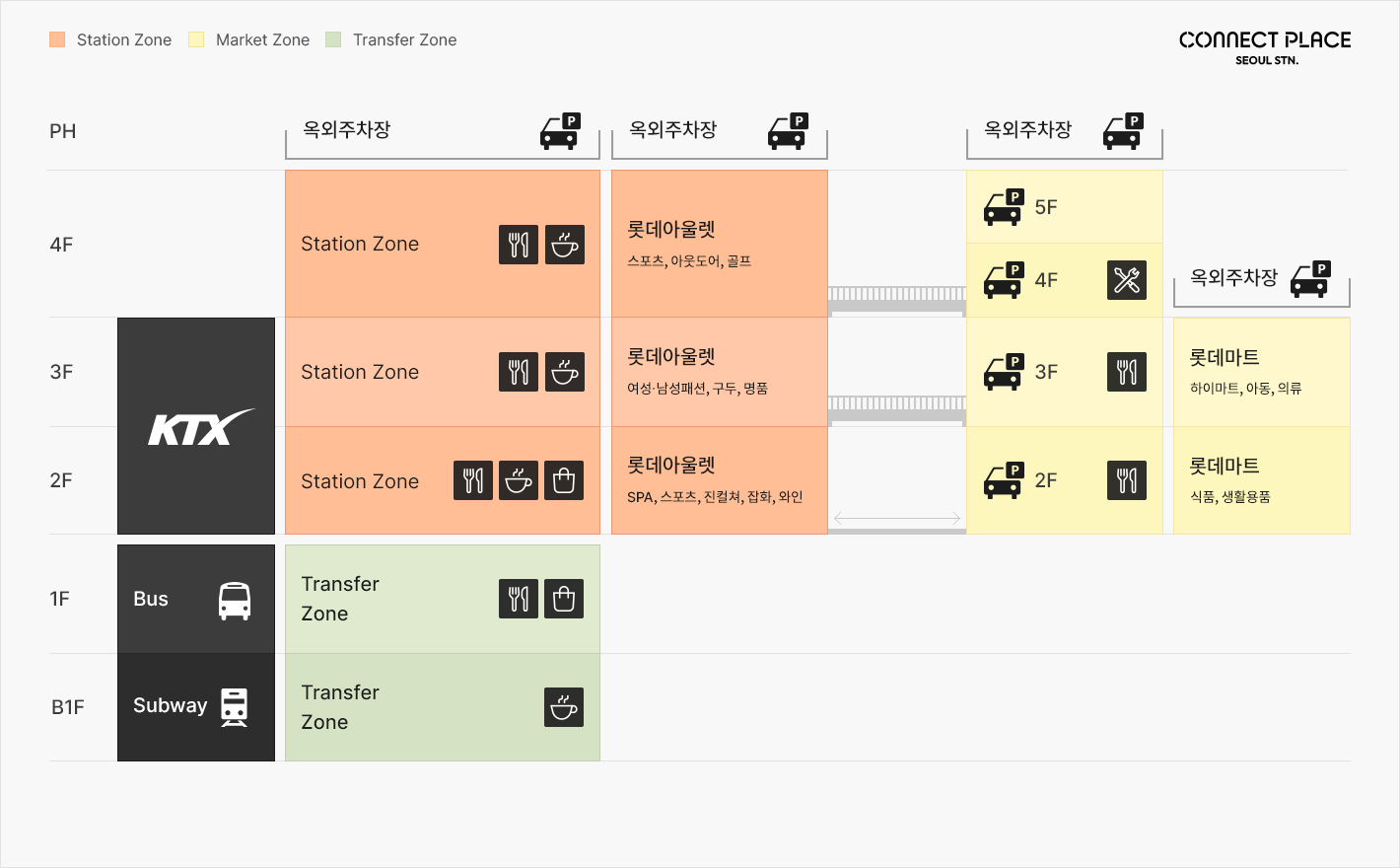1400x868 pixels.
Task: Click the parking icon above 롯데아울렛 column
Action: click(788, 131)
